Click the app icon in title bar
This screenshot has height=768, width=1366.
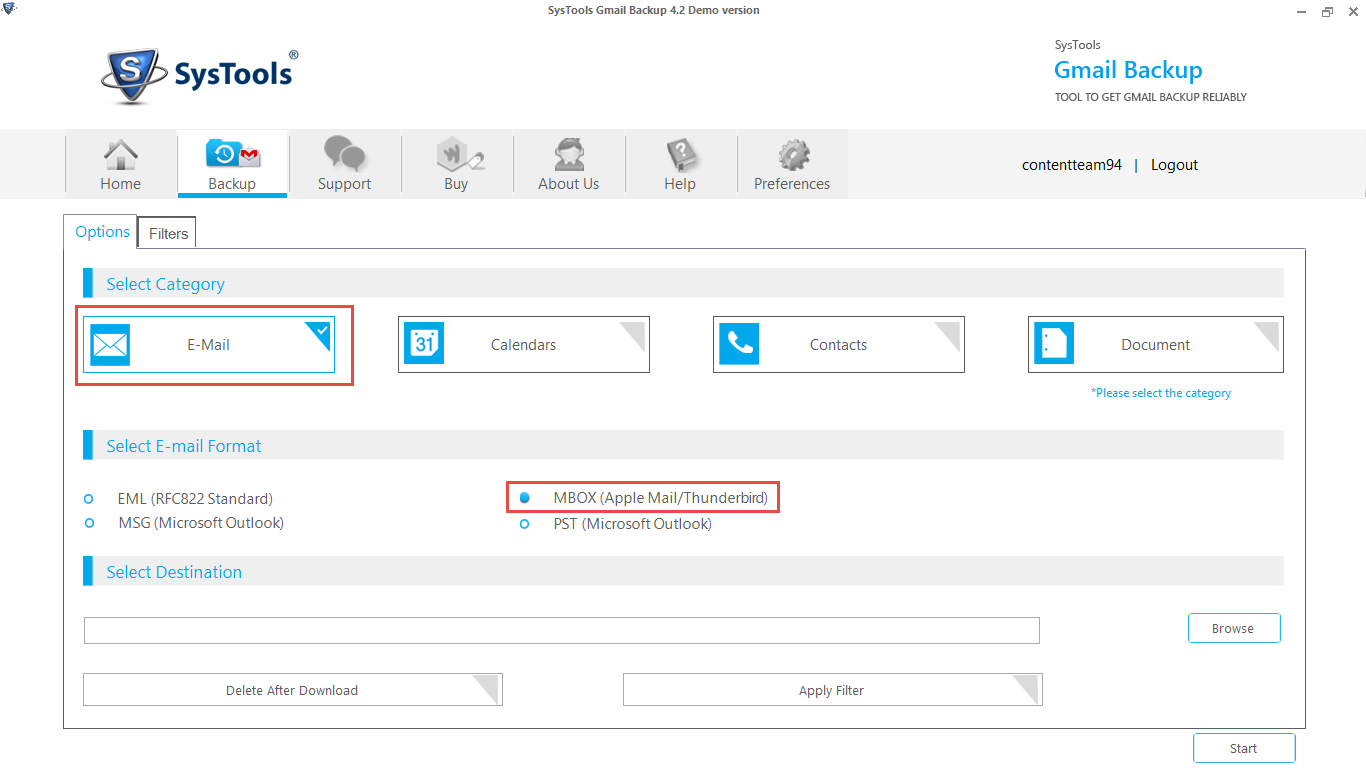pyautogui.click(x=10, y=10)
